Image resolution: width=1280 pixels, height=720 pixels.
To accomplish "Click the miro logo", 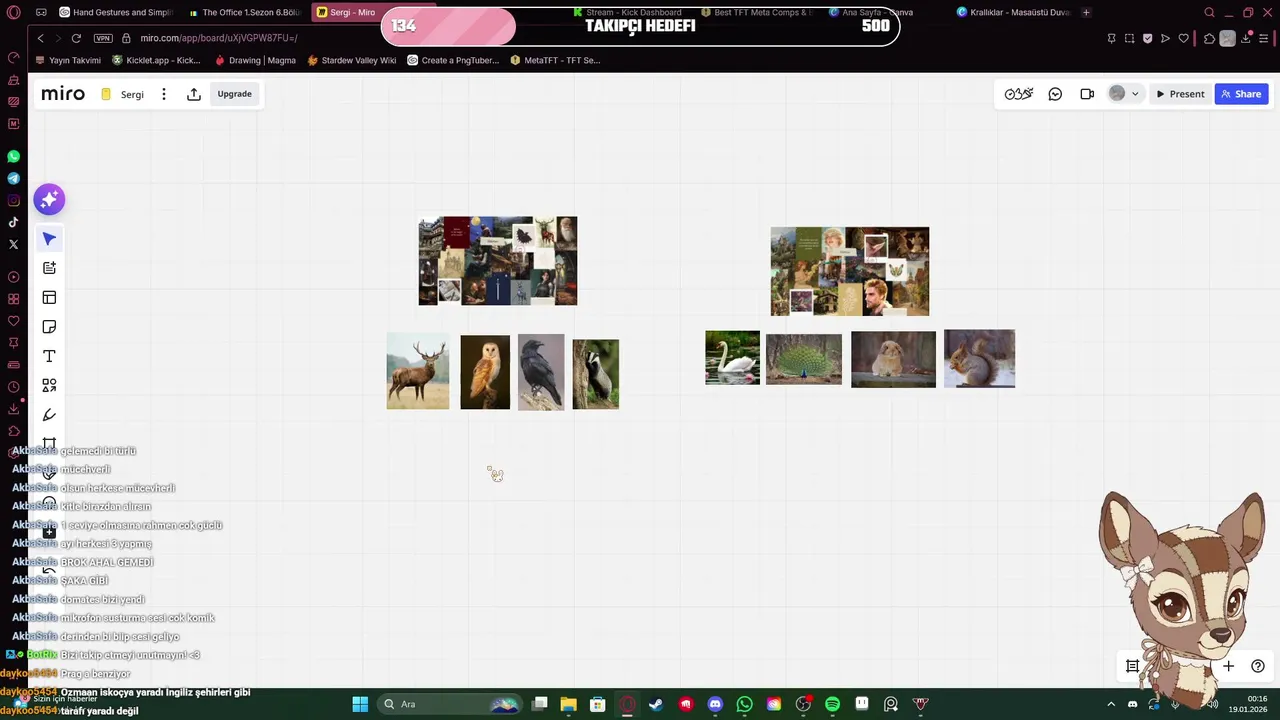I will tap(63, 94).
